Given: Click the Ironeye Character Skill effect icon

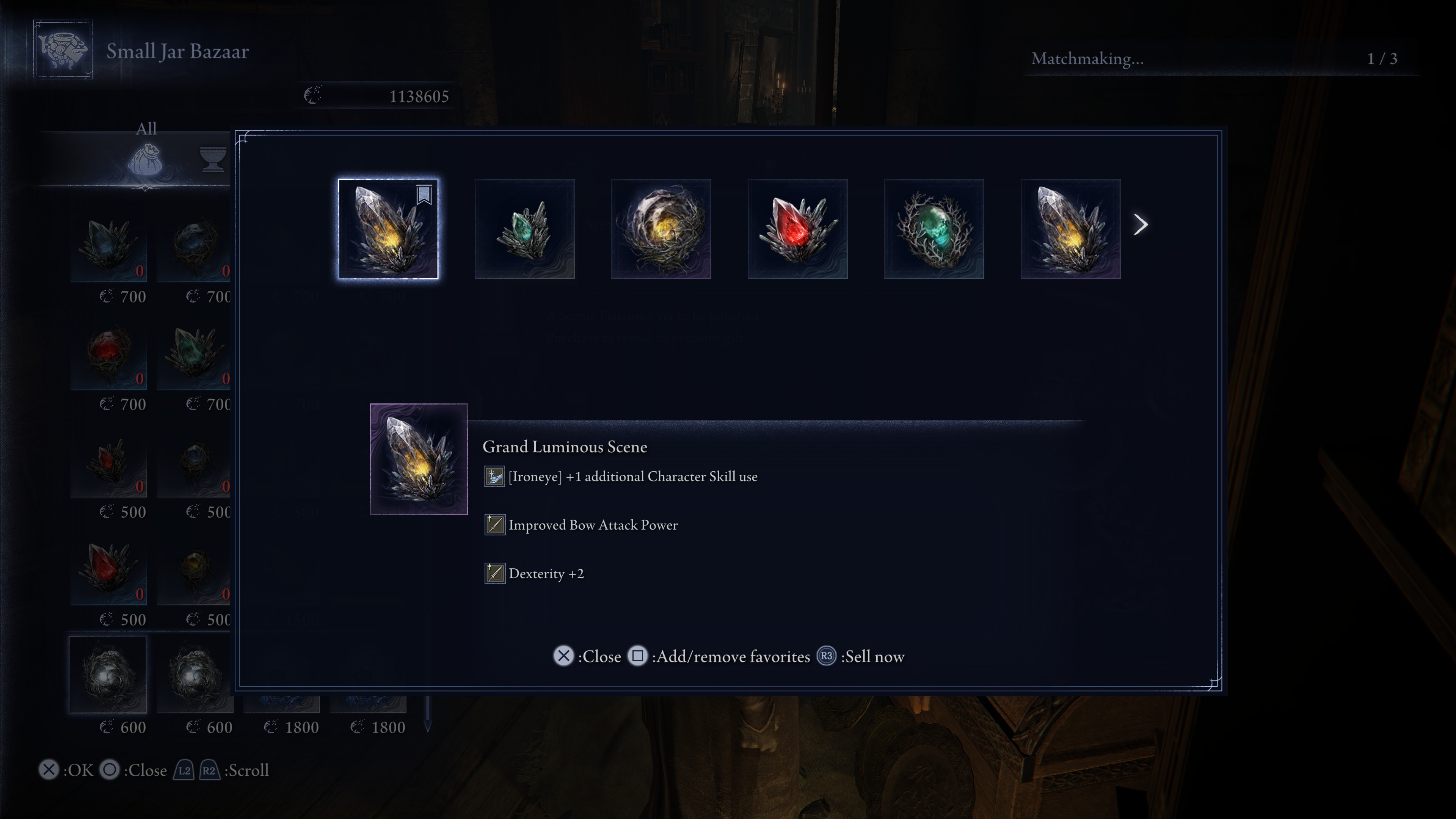Looking at the screenshot, I should (494, 477).
